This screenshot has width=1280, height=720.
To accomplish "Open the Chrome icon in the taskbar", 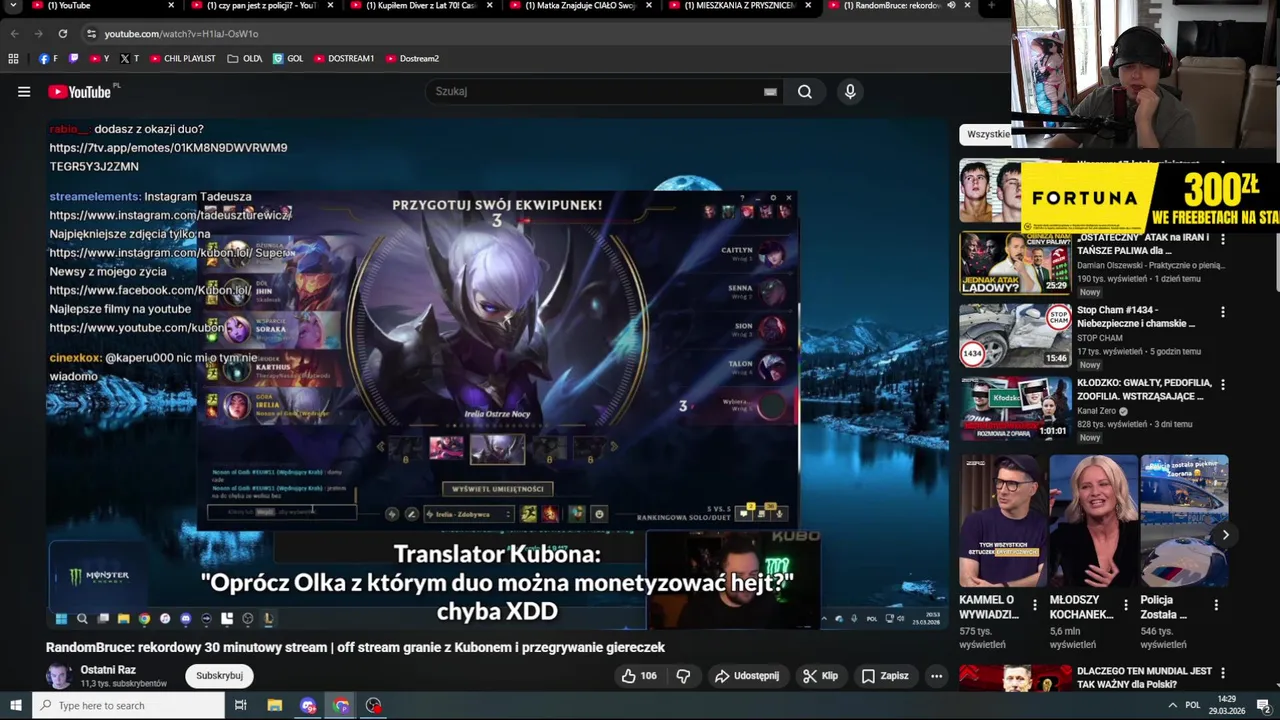I will point(341,706).
